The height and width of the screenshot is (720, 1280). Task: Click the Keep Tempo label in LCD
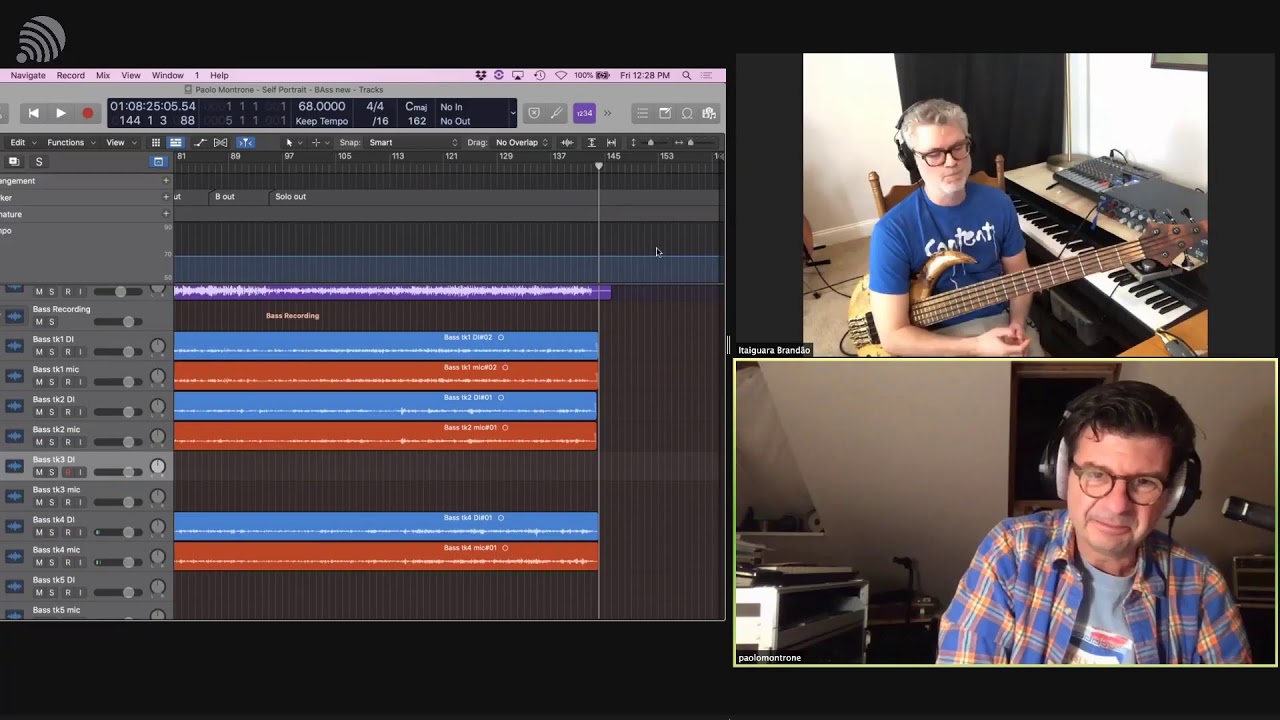pyautogui.click(x=322, y=122)
